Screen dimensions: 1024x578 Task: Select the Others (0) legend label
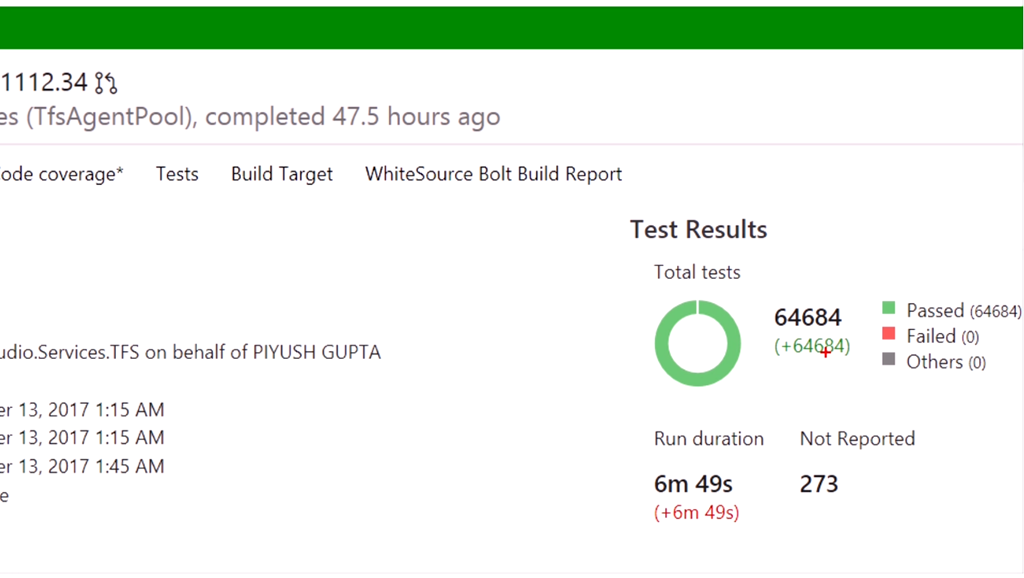[945, 362]
